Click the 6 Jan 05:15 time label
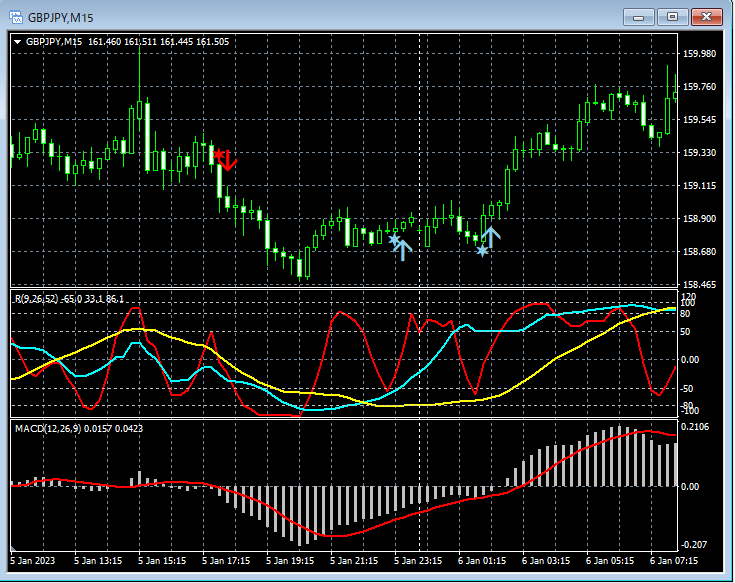 tap(610, 561)
